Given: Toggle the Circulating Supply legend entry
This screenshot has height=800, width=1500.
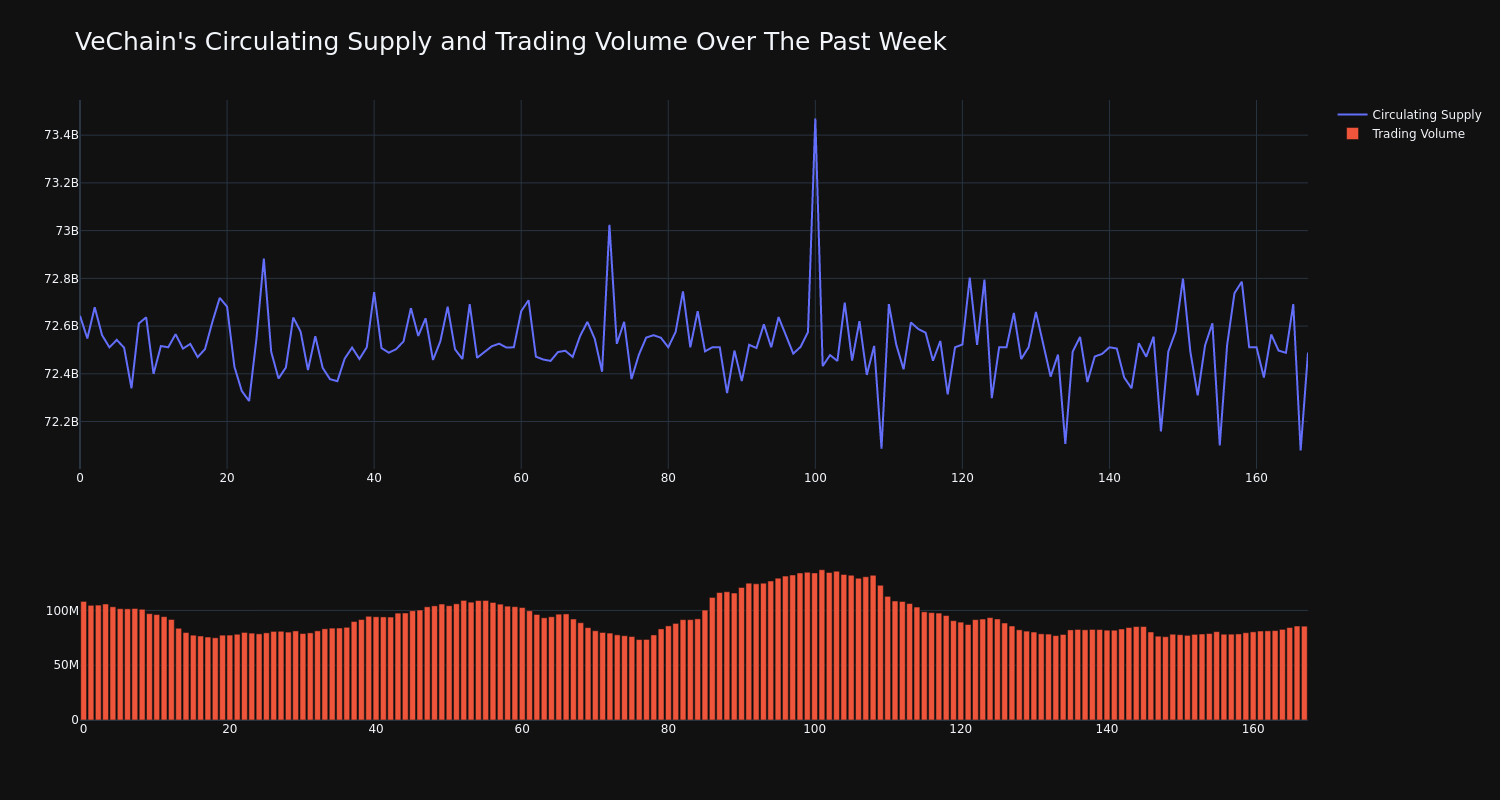Looking at the screenshot, I should point(1409,115).
